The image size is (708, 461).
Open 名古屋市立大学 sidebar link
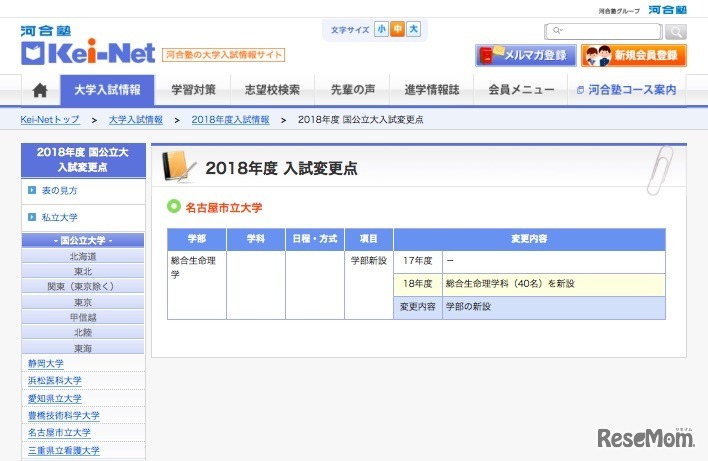coord(59,433)
